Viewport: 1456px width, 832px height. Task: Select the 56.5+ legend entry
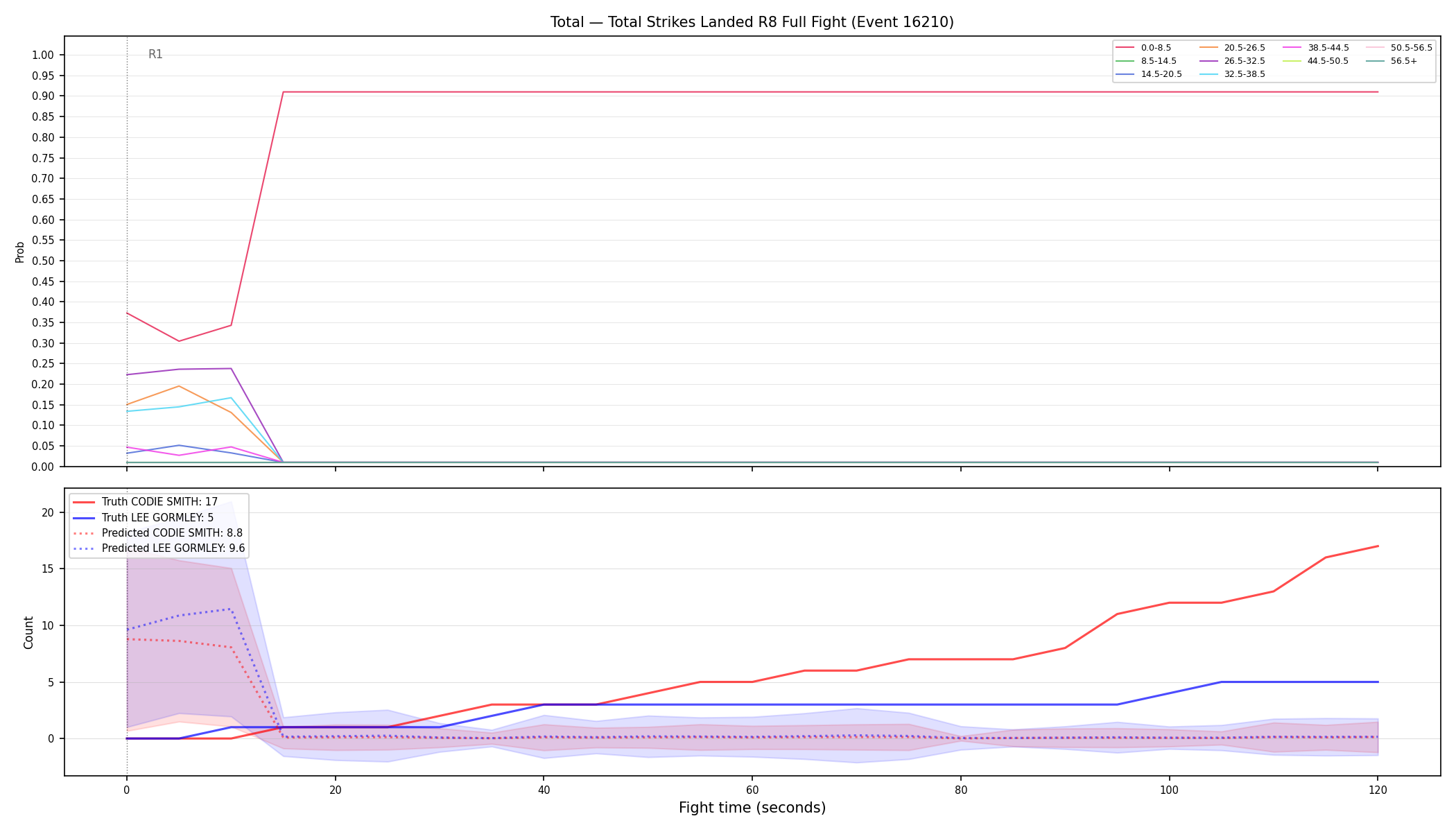pyautogui.click(x=1392, y=61)
